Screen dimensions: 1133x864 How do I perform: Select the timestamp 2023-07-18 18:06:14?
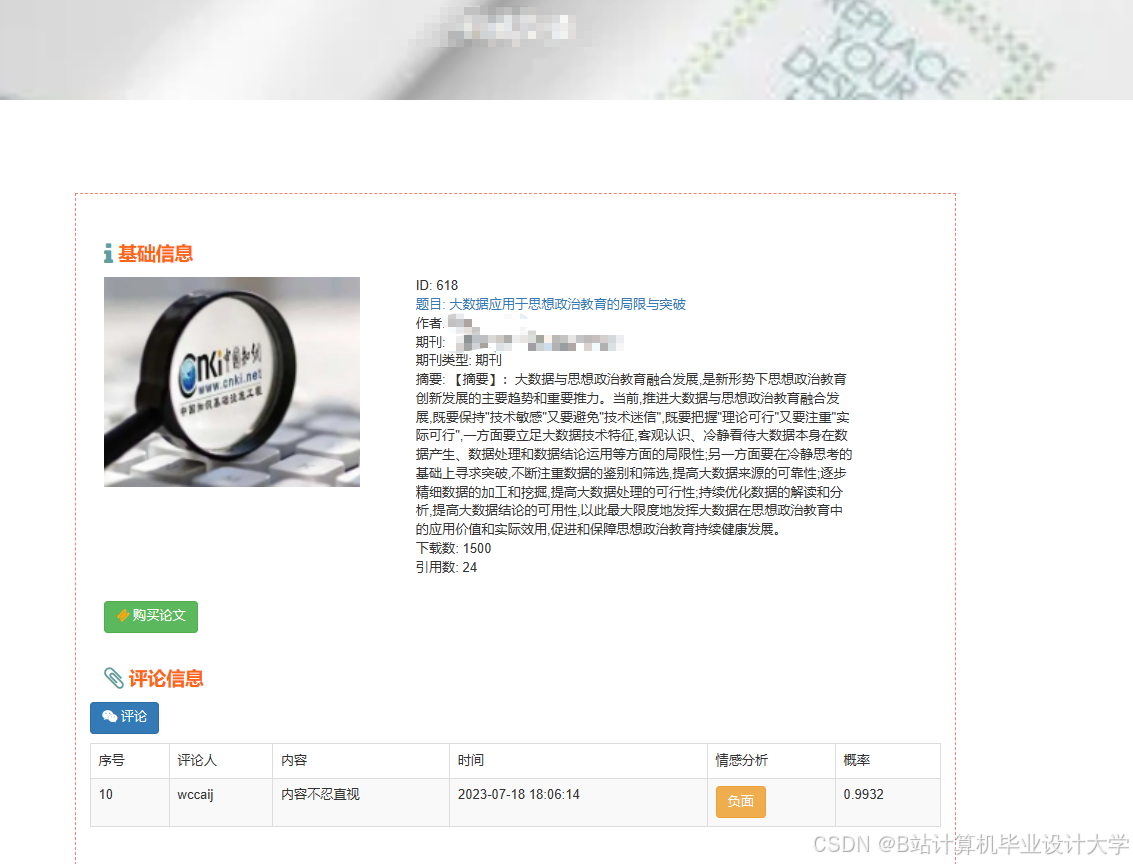(x=520, y=794)
